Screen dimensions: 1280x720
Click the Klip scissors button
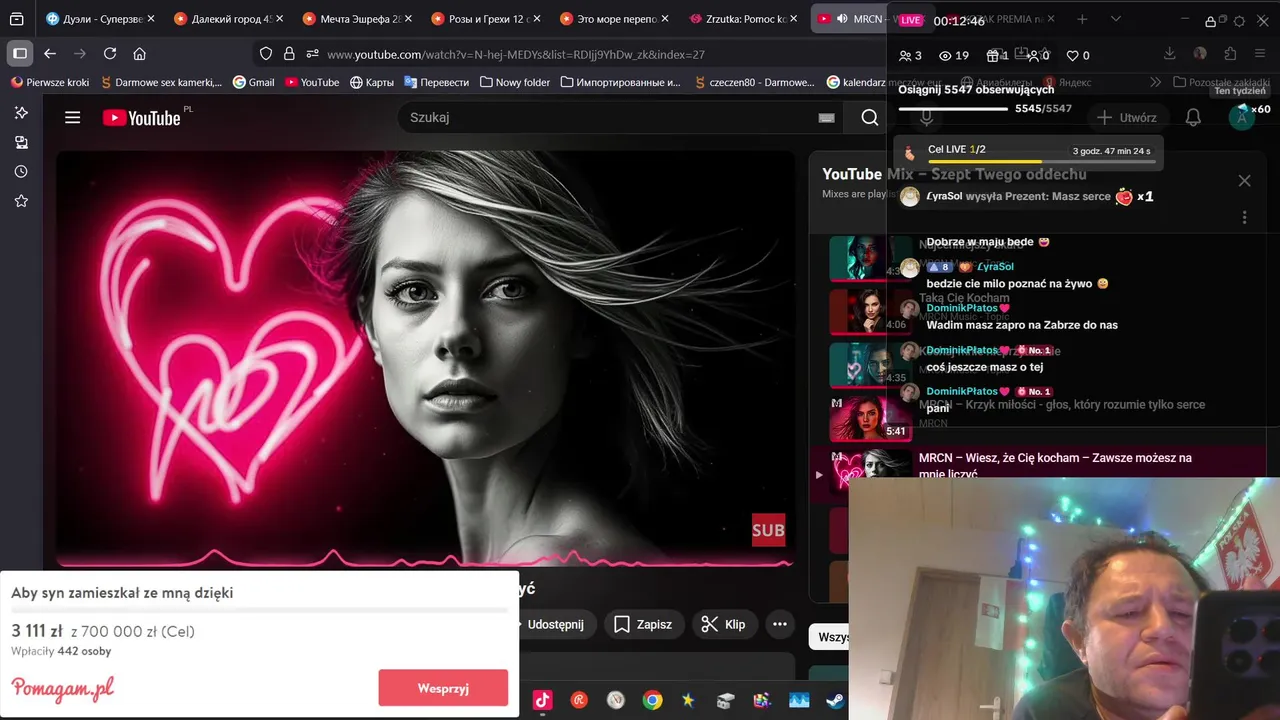(x=723, y=624)
